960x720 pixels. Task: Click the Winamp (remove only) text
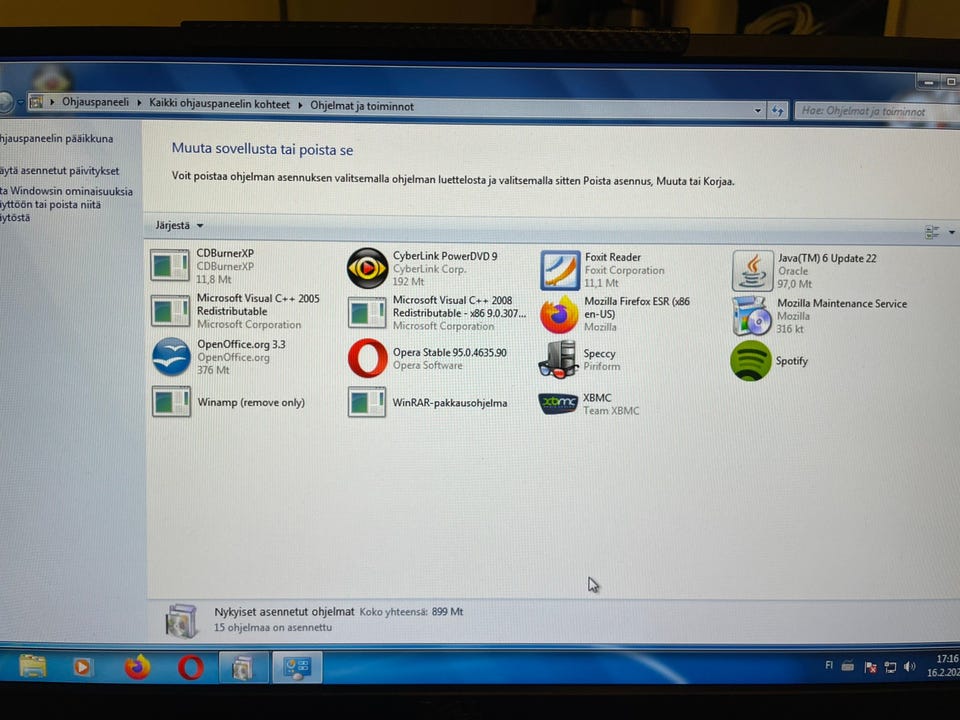tap(251, 402)
